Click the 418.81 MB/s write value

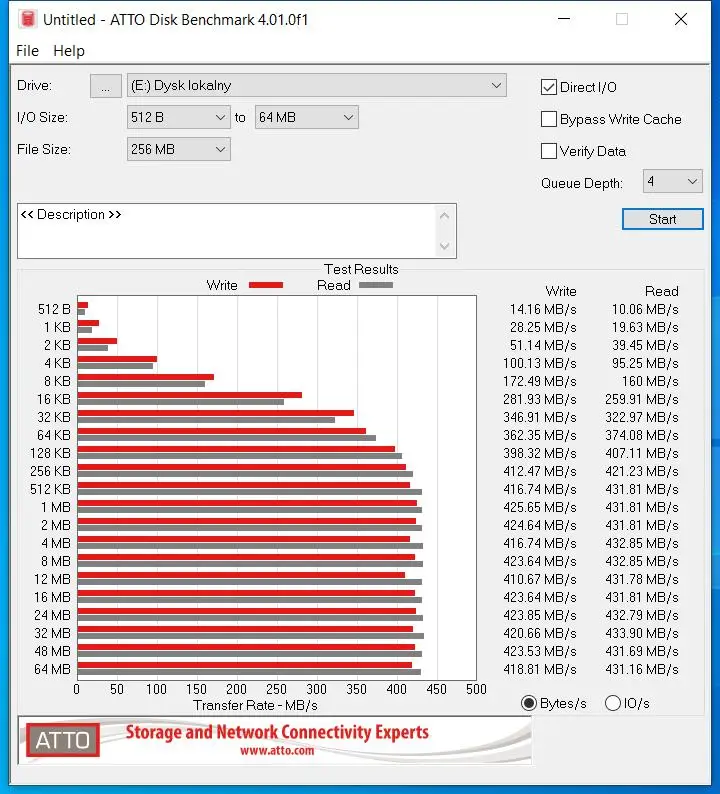point(540,669)
